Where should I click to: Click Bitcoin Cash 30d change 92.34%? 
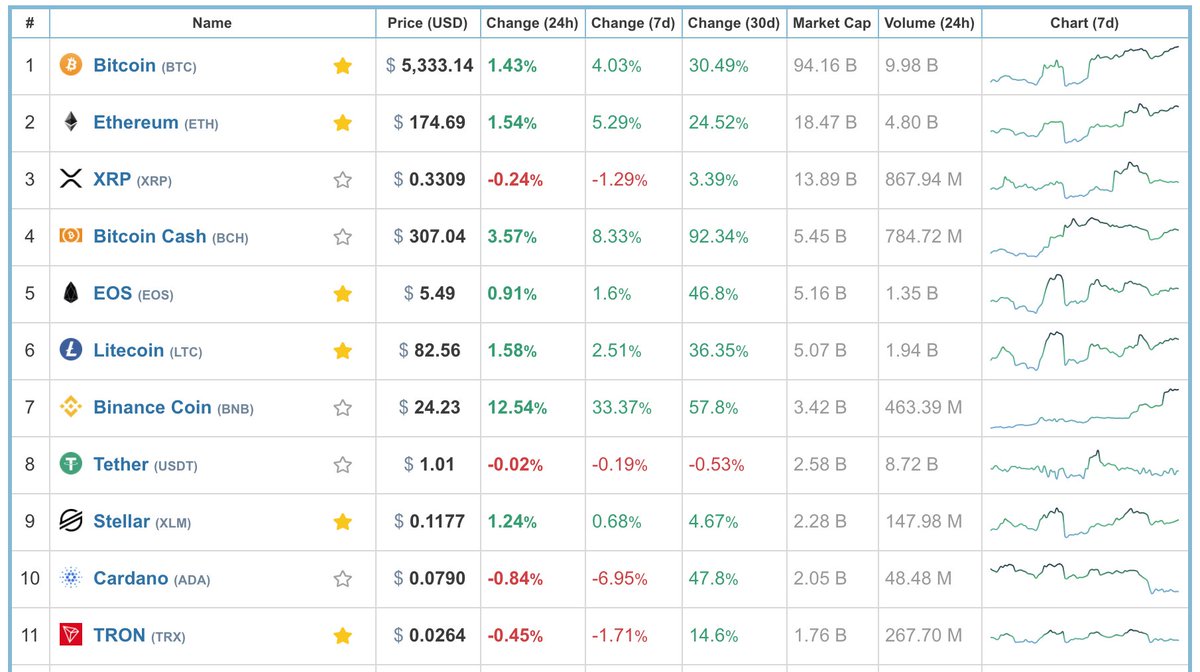coord(719,237)
